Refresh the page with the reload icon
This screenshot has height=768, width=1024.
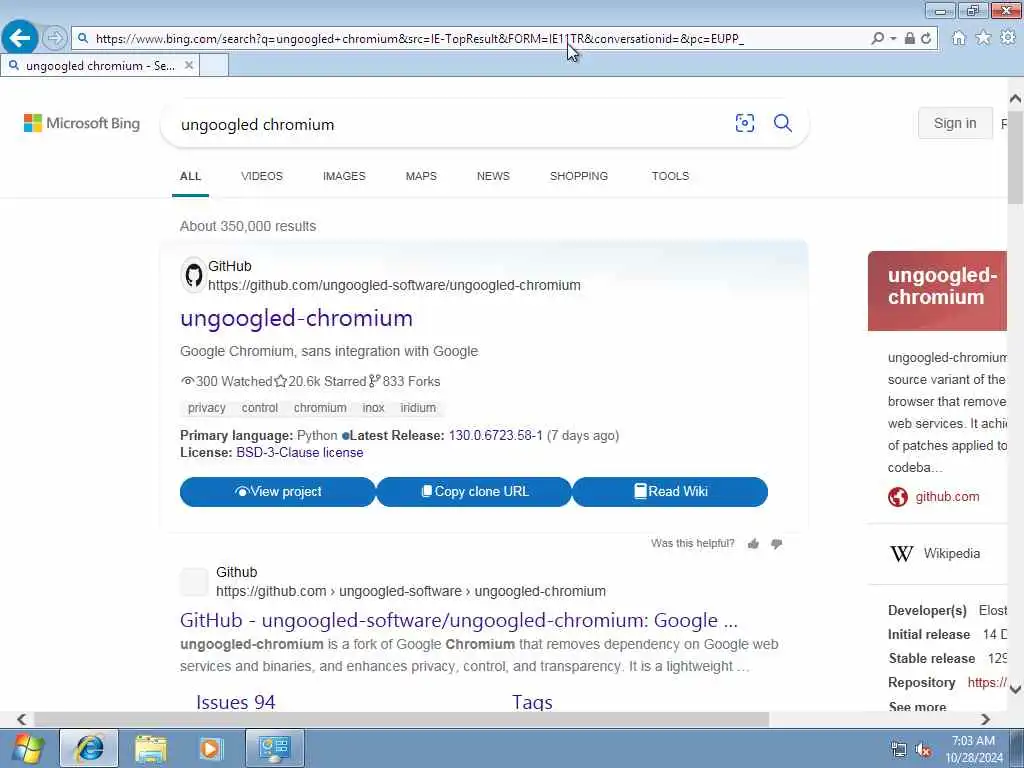click(x=925, y=39)
